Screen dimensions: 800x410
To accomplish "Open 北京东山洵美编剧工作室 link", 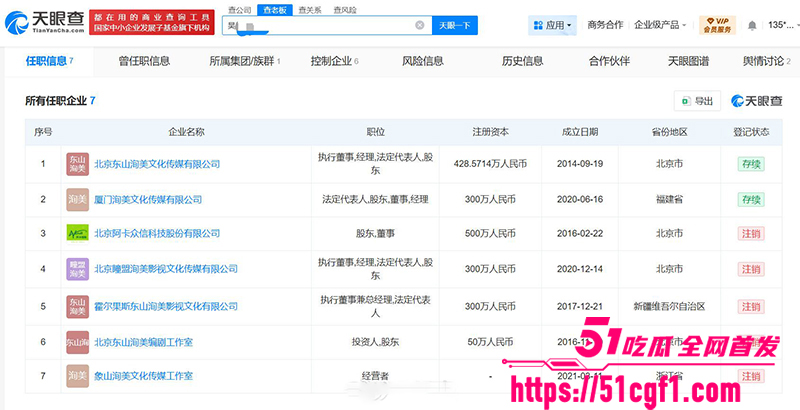I will tap(143, 342).
